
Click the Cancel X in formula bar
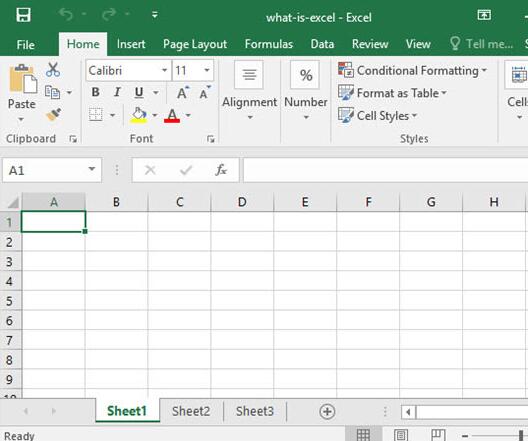click(150, 170)
